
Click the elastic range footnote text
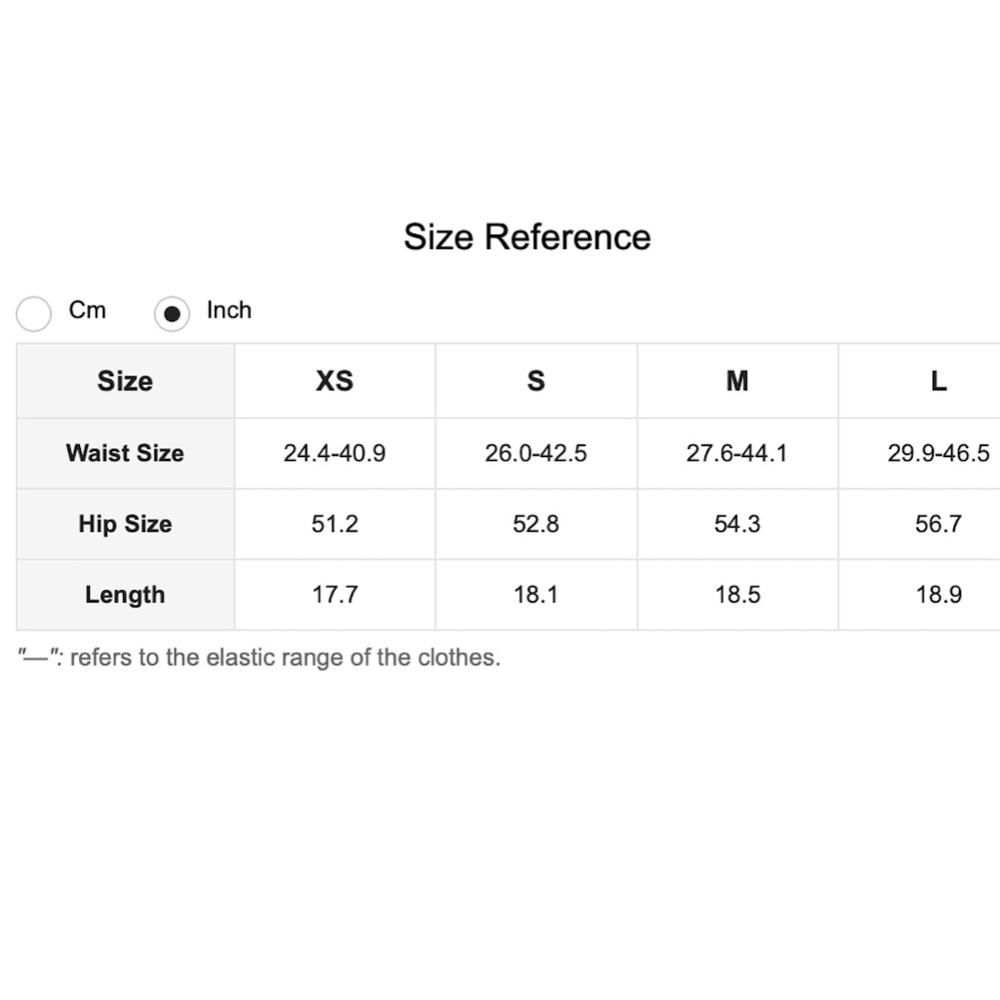pos(259,658)
